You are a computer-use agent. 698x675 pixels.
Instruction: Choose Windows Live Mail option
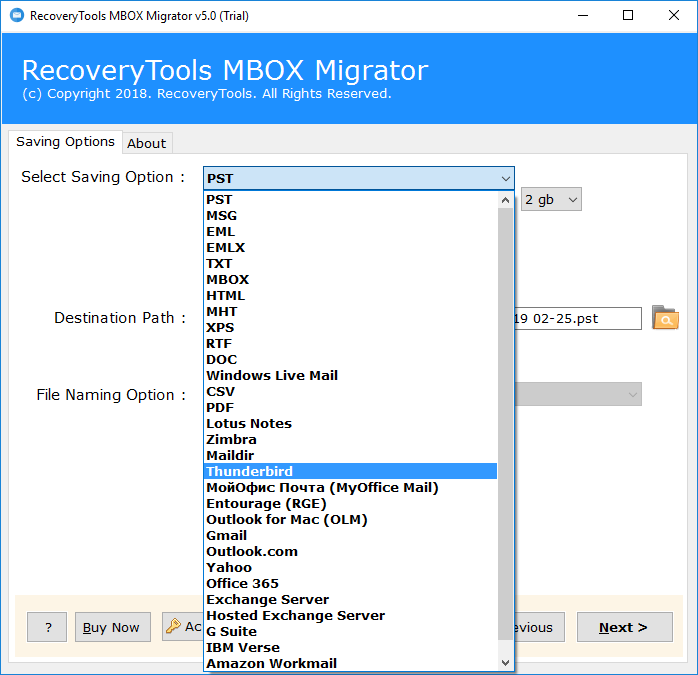tap(351, 375)
